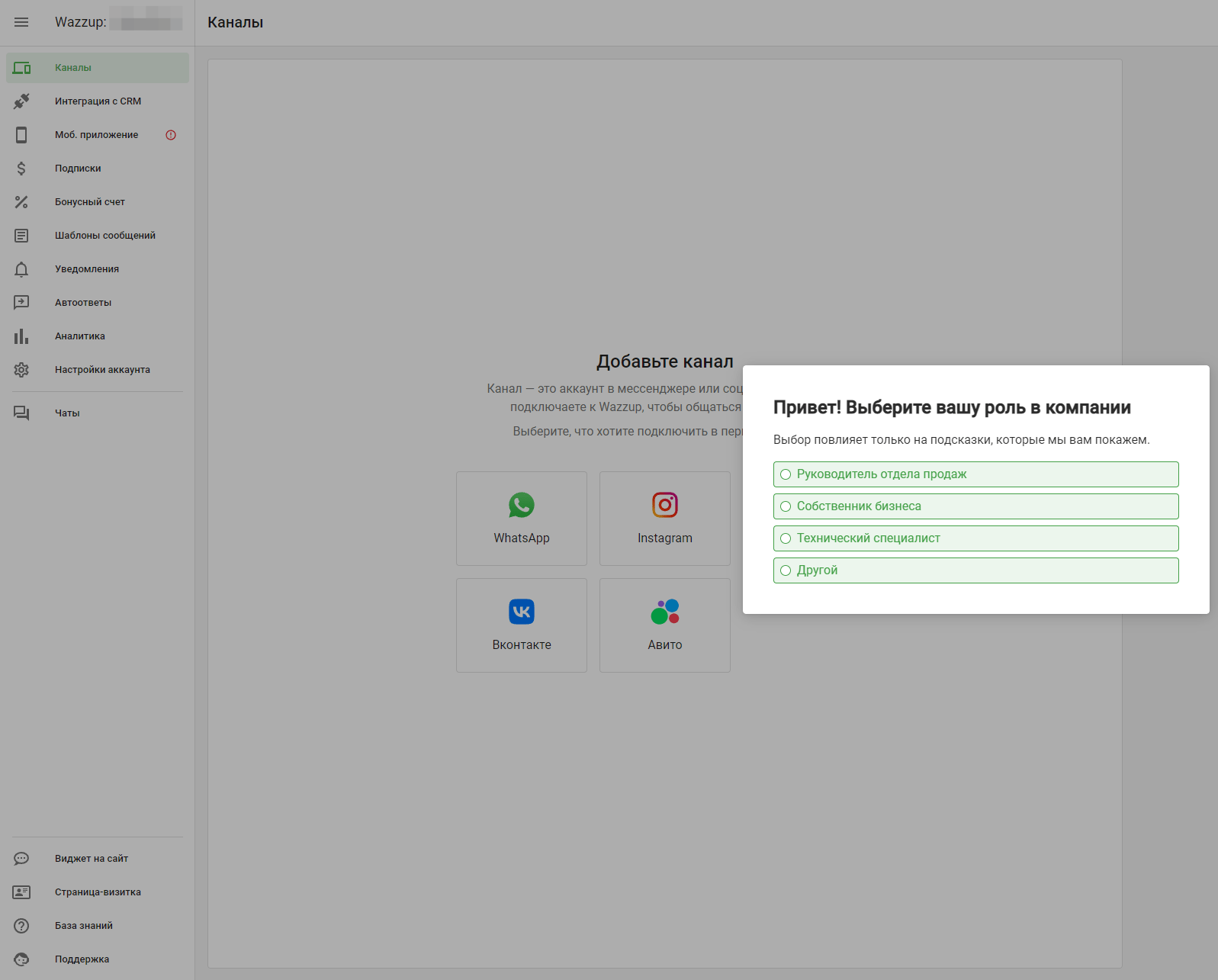
Task: Navigate to Бонусный счет
Action: tap(98, 202)
